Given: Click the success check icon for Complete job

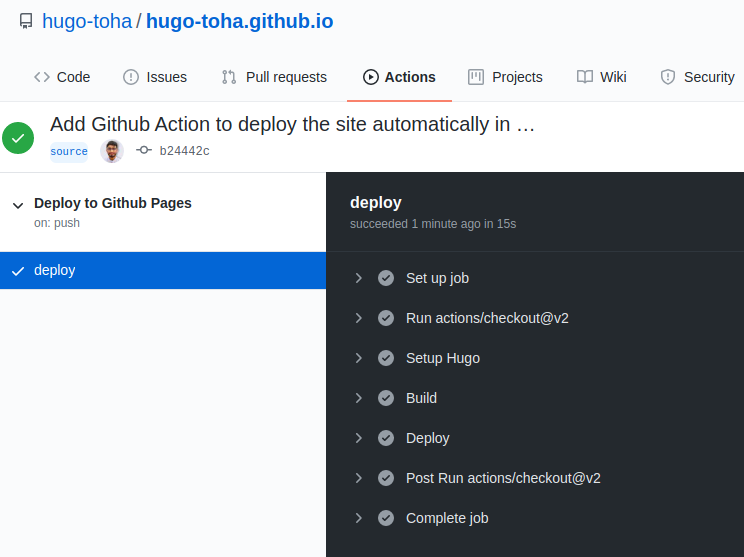Looking at the screenshot, I should point(386,518).
